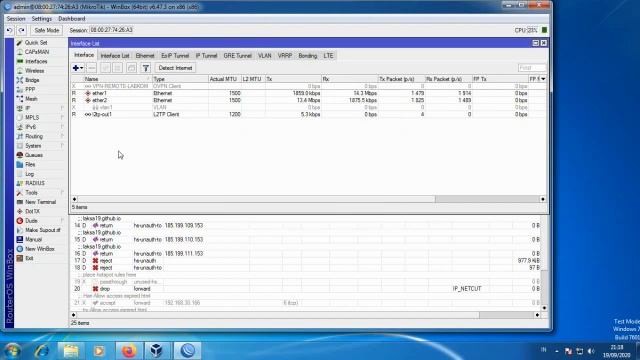Open VirtualBox from the taskbar
Image resolution: width=640 pixels, height=360 pixels.
[156, 351]
